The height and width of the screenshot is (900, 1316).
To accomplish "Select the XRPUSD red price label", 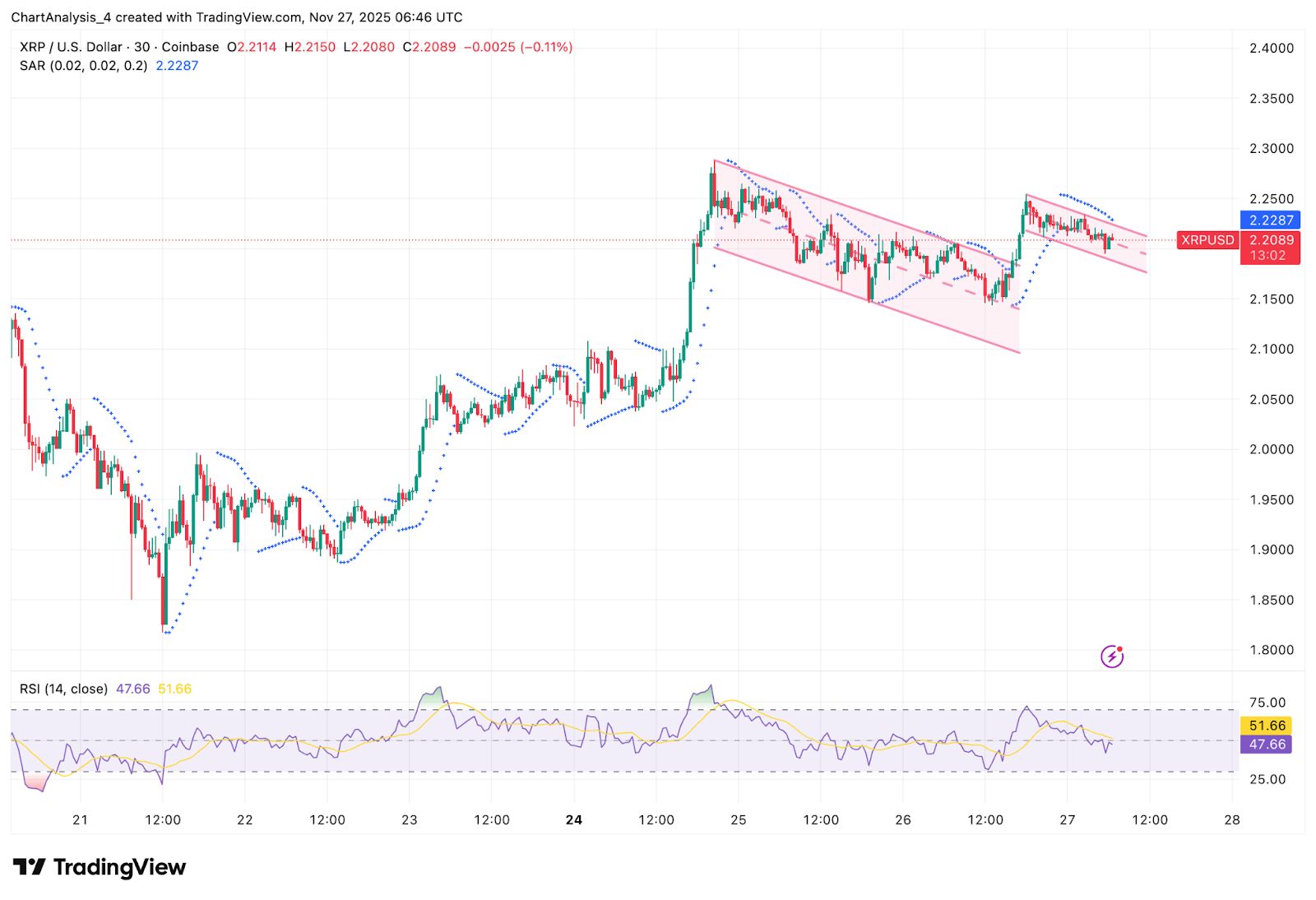I will (1207, 240).
